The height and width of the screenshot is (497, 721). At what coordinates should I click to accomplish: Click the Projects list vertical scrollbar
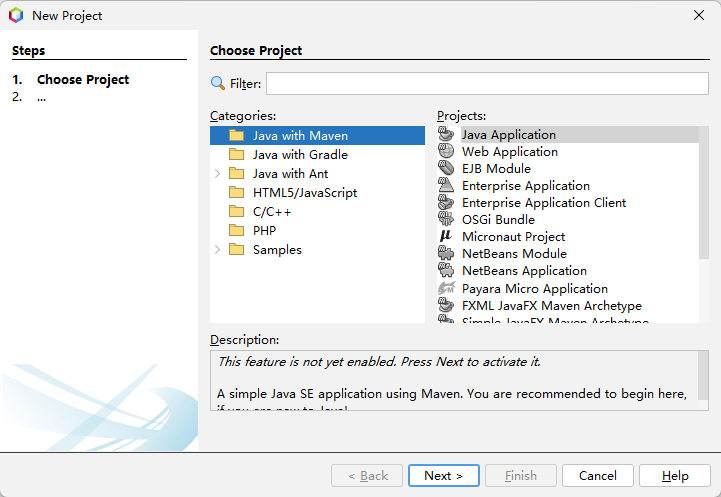tap(704, 193)
